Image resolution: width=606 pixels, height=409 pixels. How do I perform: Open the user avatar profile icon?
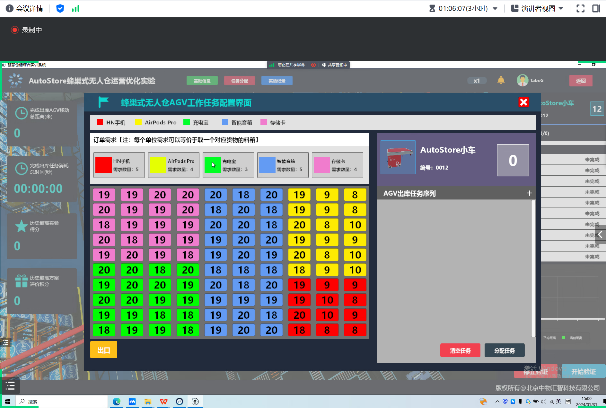pos(522,80)
